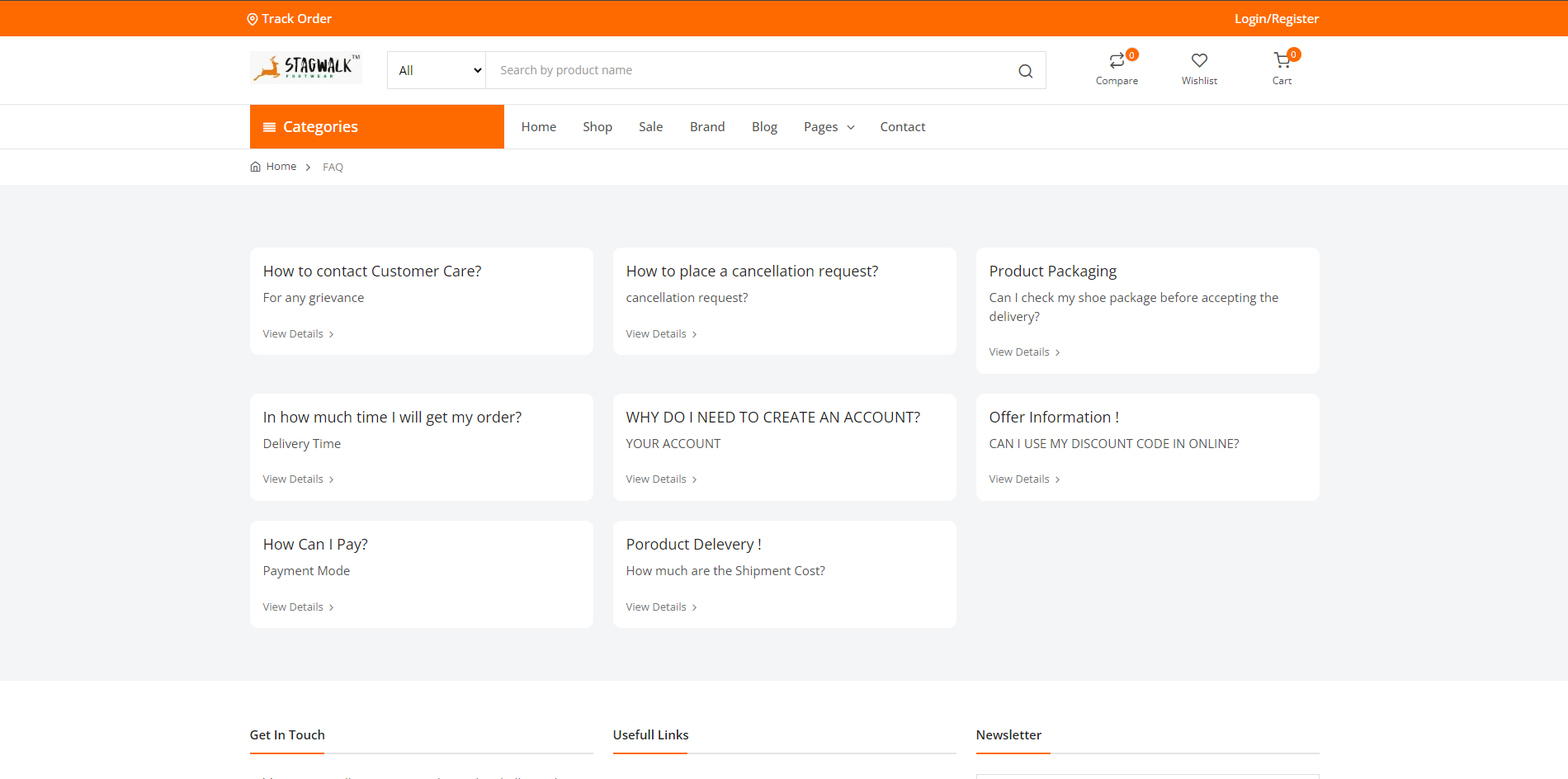Expand the Pages dropdown menu
Viewport: 1568px width, 779px height.
[829, 127]
